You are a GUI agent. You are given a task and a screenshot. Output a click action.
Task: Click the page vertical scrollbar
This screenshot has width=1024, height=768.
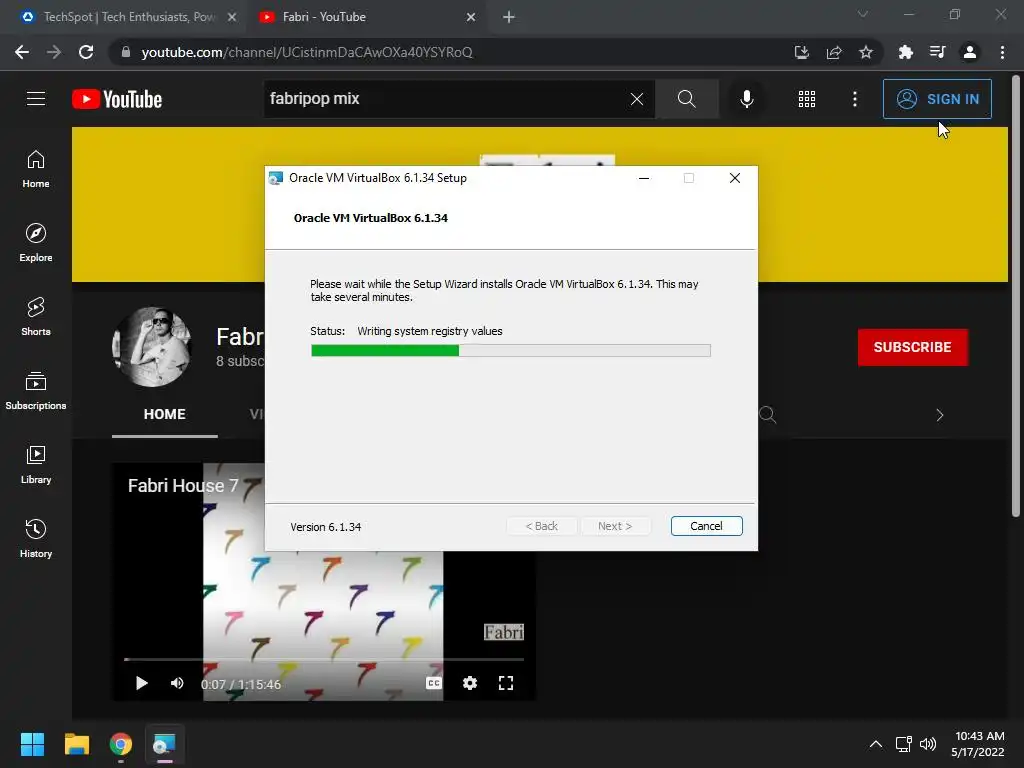(x=1016, y=294)
